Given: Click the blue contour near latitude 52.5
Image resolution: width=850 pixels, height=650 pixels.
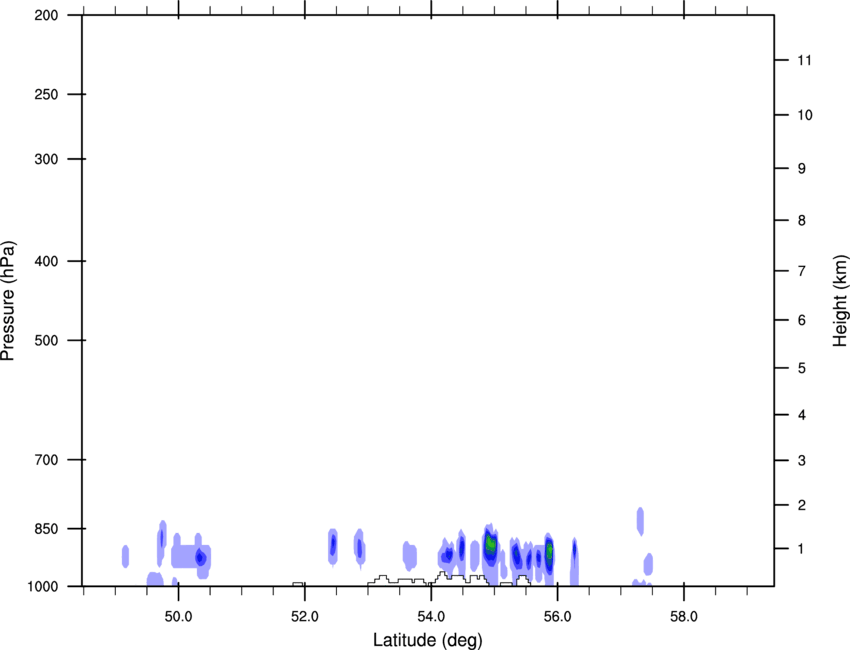Looking at the screenshot, I should (333, 546).
